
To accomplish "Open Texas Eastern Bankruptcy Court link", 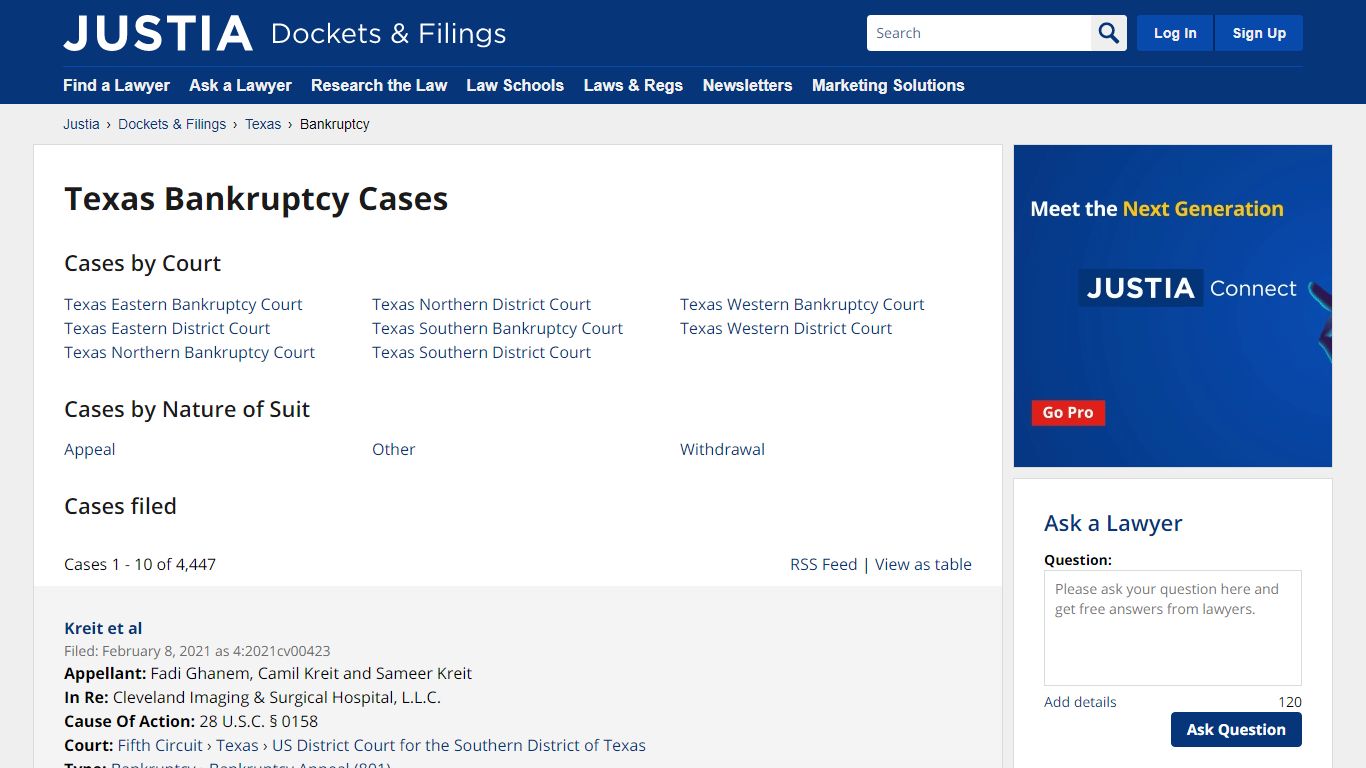I will click(183, 304).
